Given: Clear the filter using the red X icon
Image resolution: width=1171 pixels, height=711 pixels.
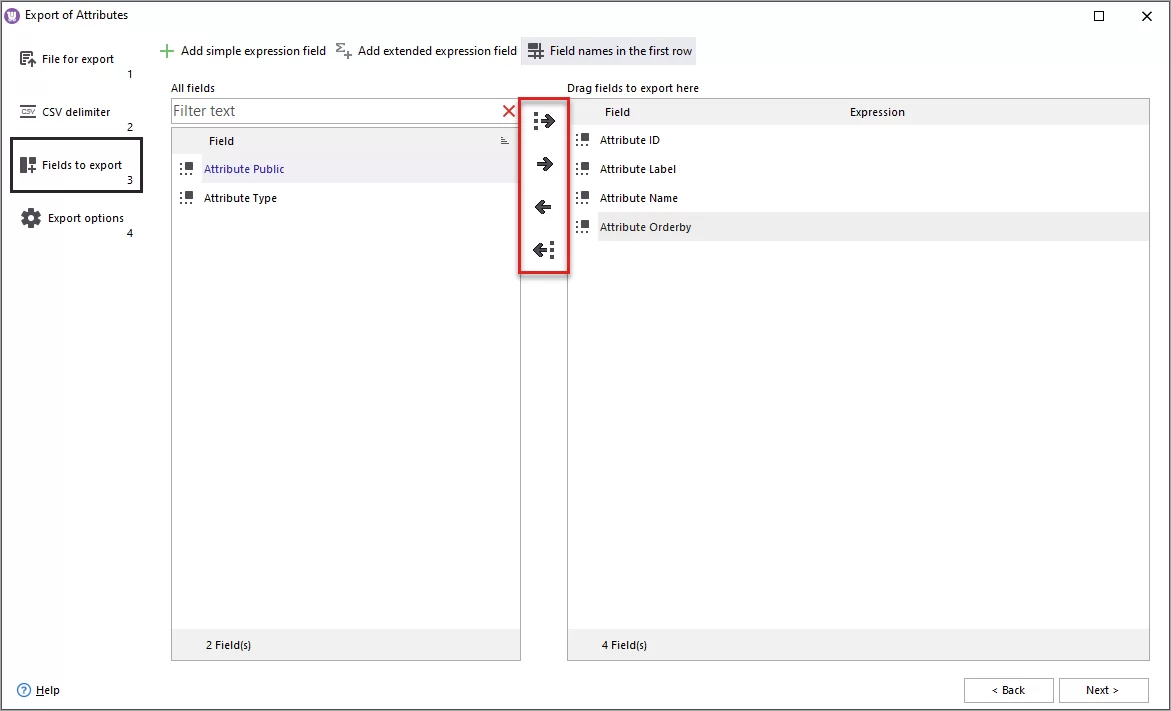Looking at the screenshot, I should coord(508,111).
